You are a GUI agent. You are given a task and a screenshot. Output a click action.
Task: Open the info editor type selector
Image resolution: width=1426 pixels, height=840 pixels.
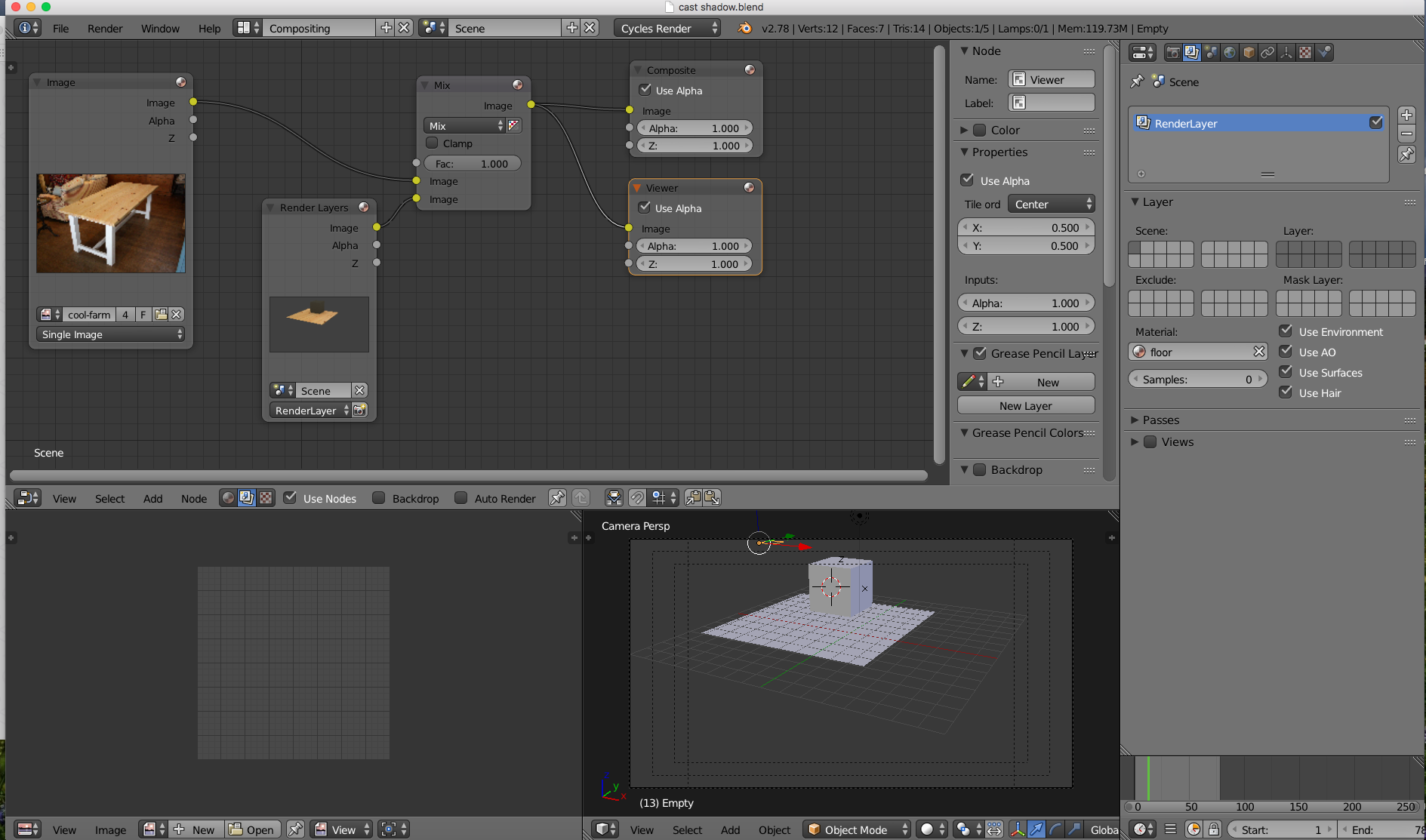point(28,28)
